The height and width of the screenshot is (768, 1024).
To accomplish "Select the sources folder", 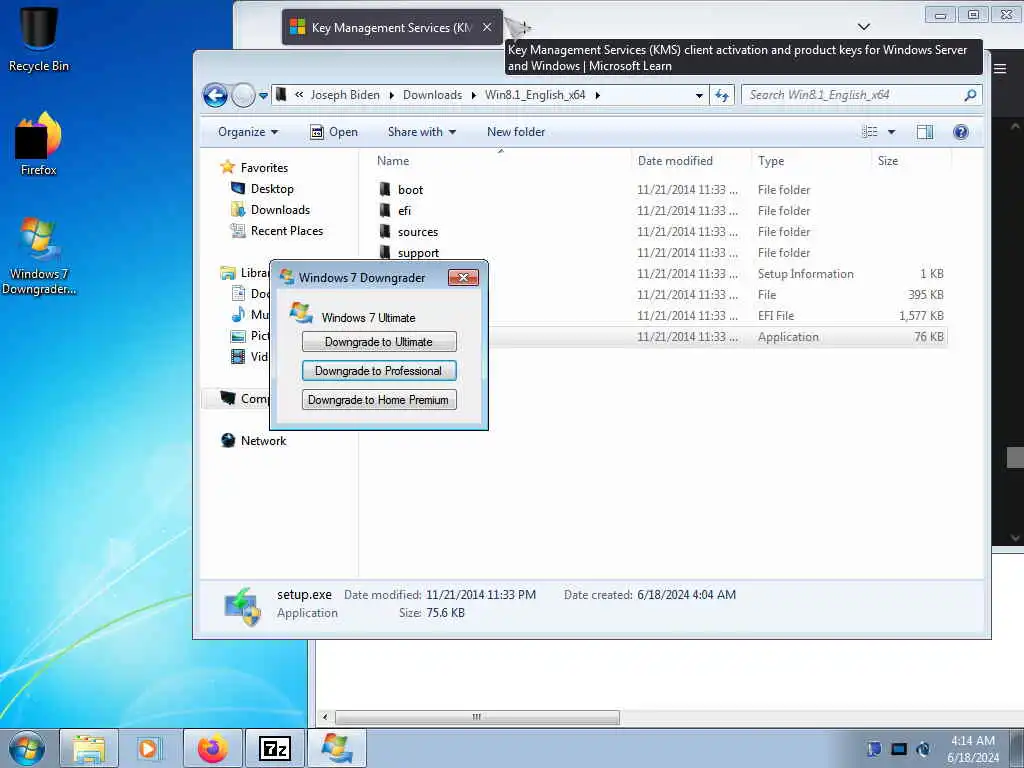I will coord(417,232).
